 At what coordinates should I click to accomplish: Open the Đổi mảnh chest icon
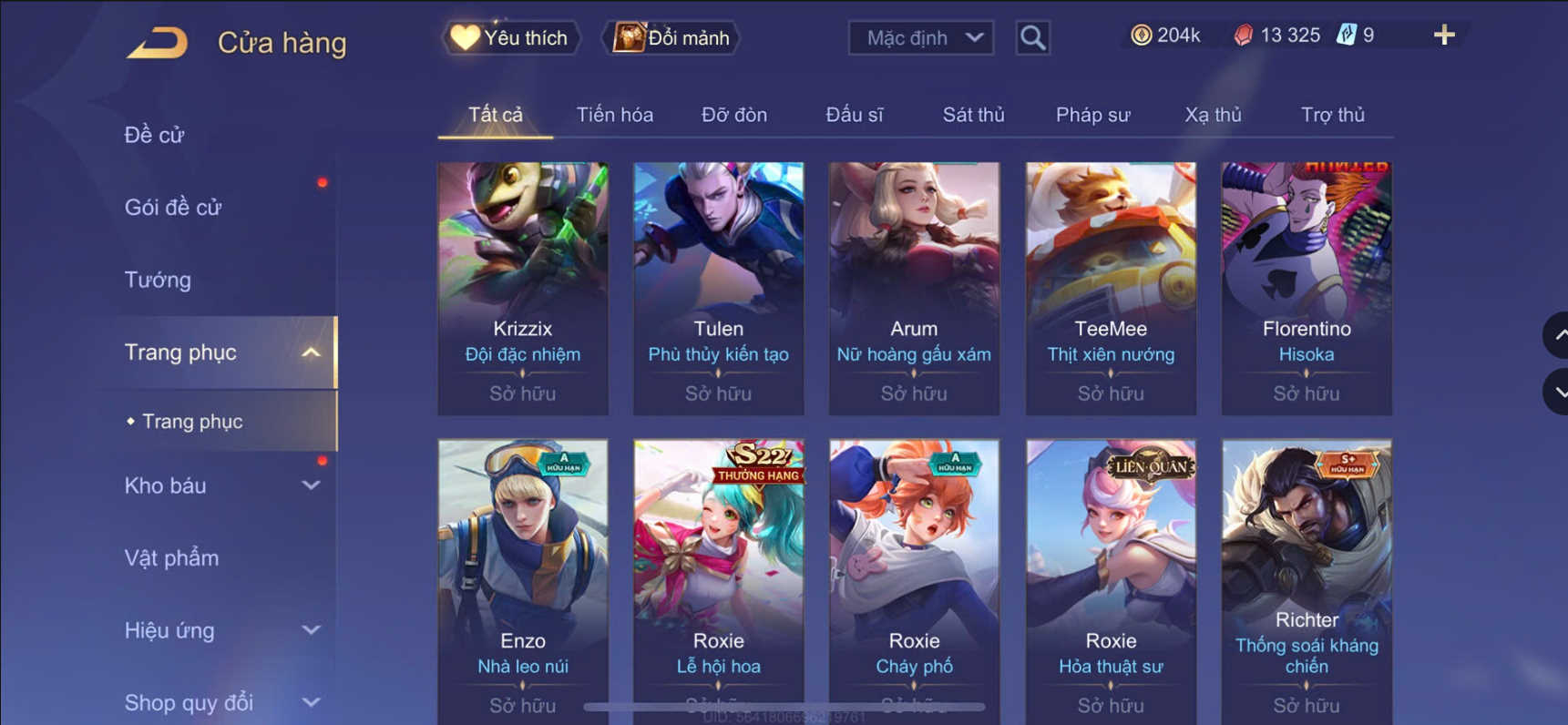pos(628,37)
